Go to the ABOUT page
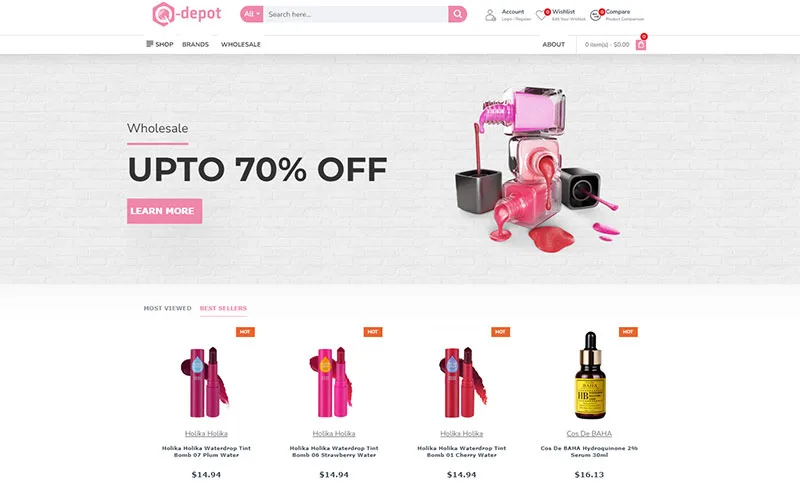The height and width of the screenshot is (482, 800). point(554,44)
